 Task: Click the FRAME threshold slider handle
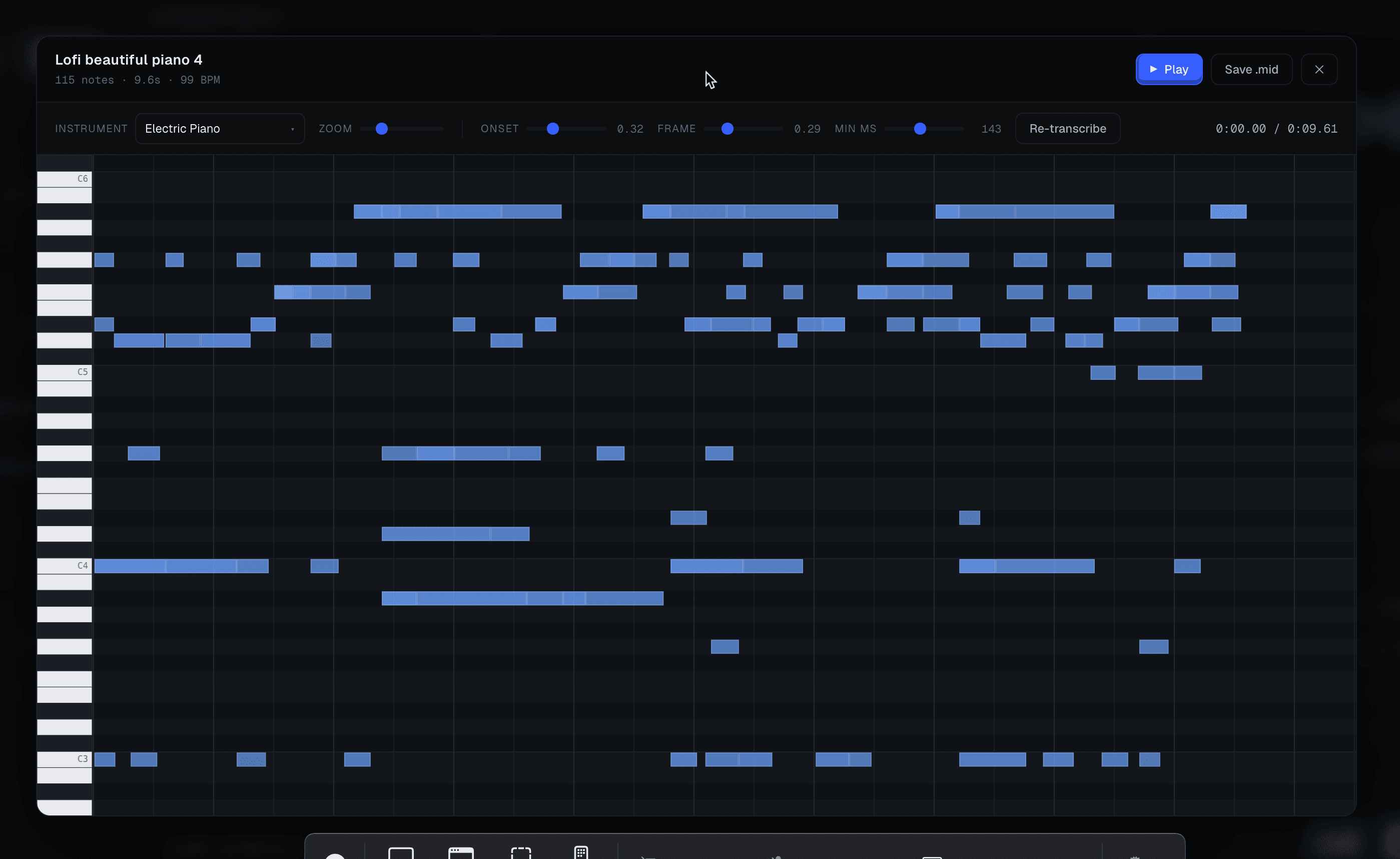coord(727,129)
